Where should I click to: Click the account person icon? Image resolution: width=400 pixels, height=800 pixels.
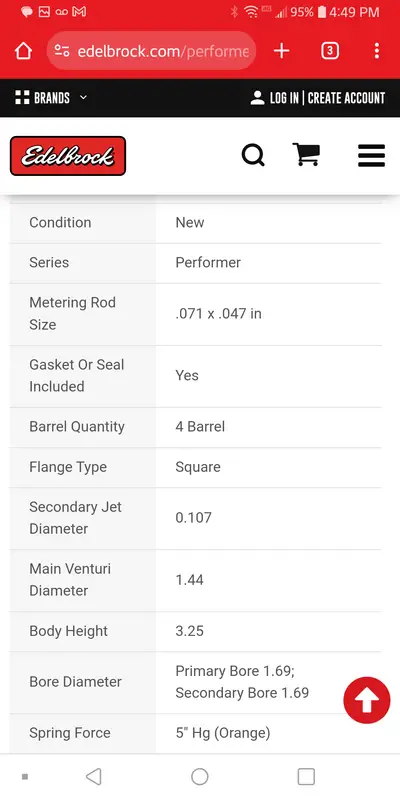pyautogui.click(x=257, y=98)
